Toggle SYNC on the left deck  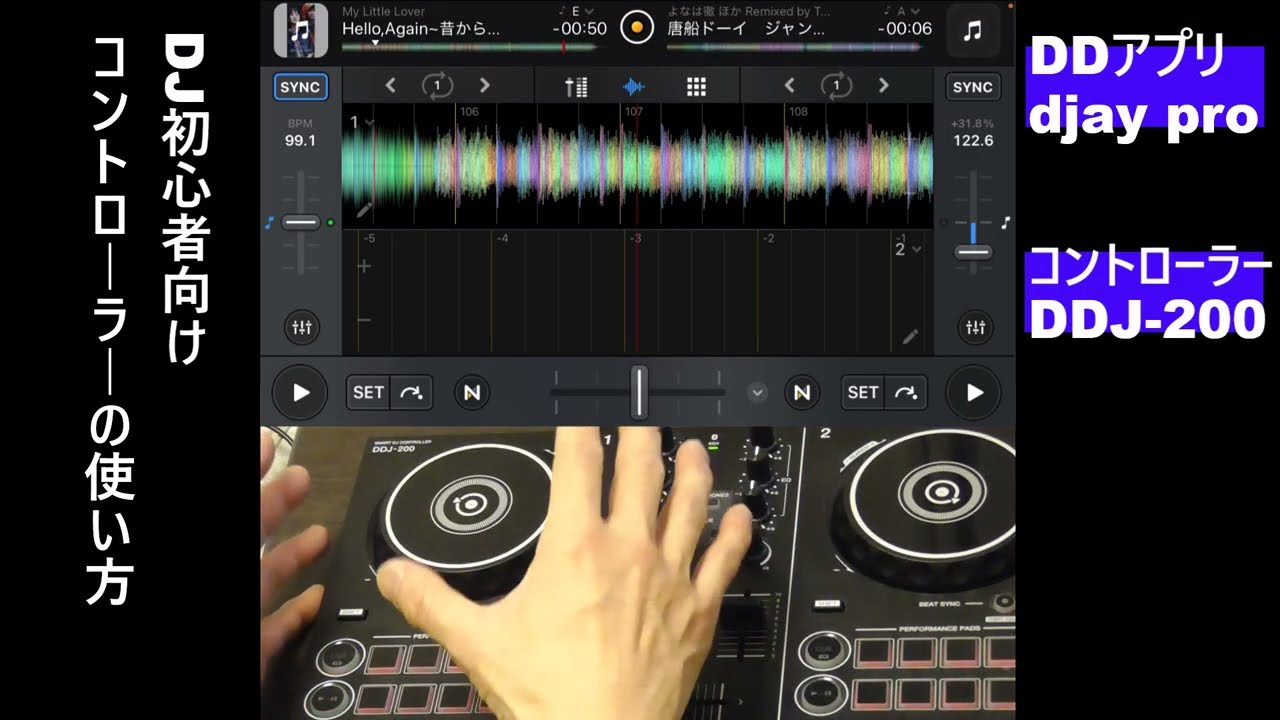pos(300,87)
